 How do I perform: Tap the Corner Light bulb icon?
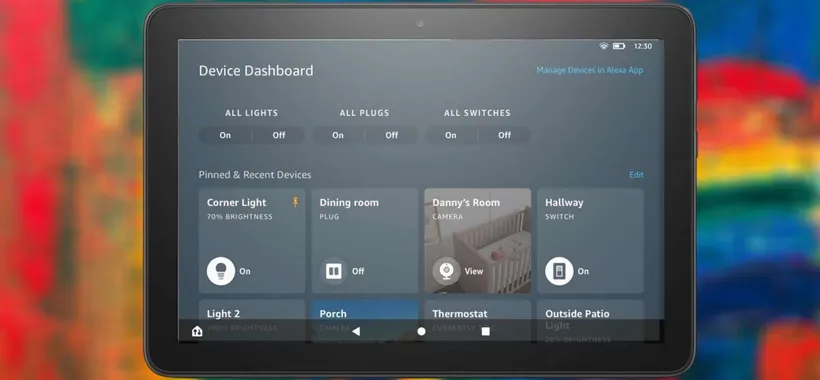point(221,271)
